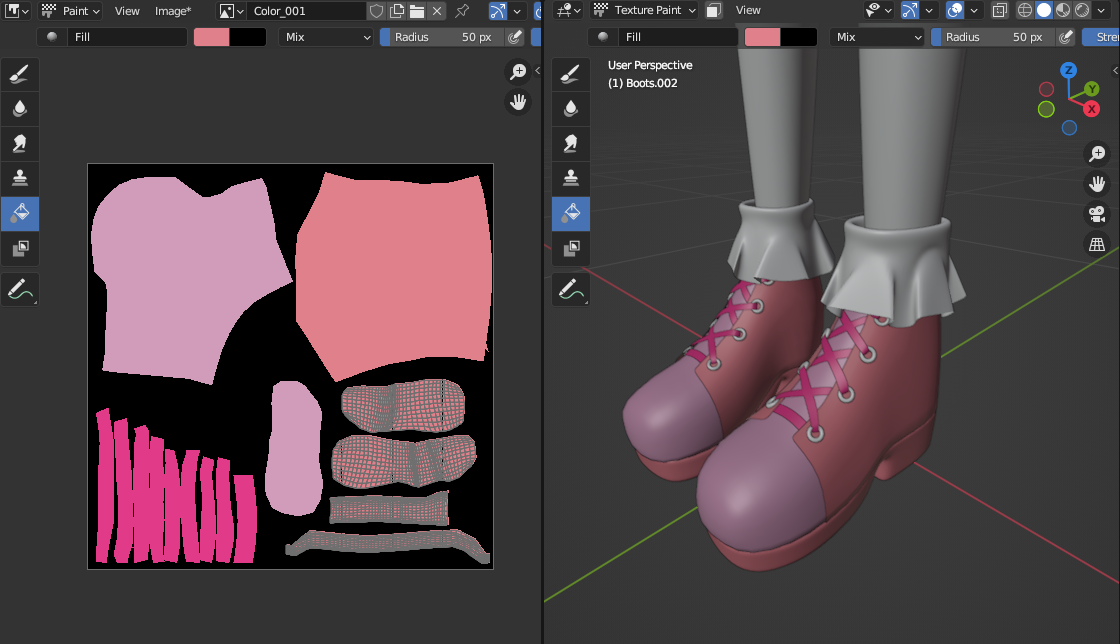This screenshot has height=644, width=1120.
Task: Unlink the Color_001 image with the X
Action: click(437, 11)
